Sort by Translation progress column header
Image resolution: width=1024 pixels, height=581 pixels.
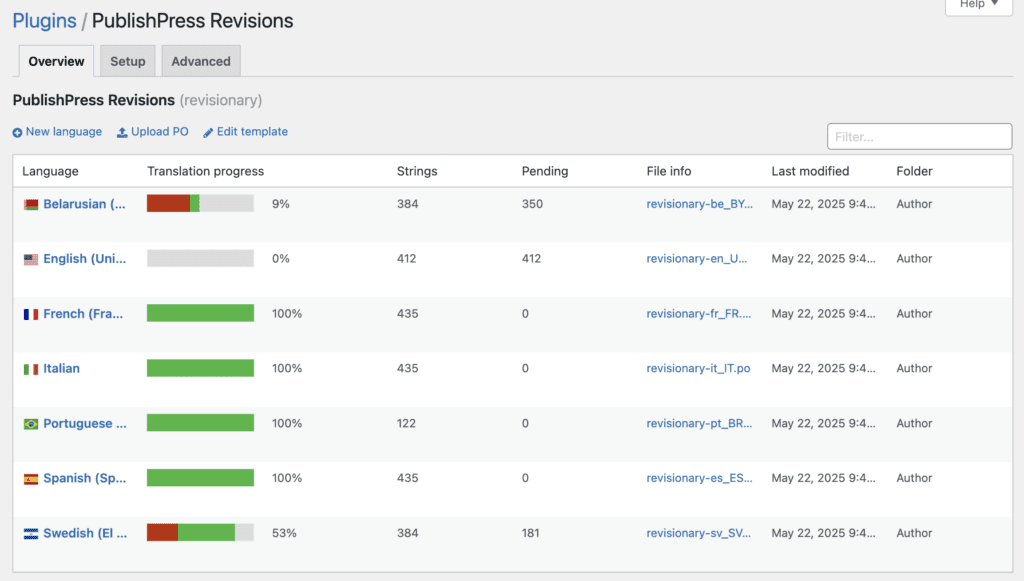[205, 171]
